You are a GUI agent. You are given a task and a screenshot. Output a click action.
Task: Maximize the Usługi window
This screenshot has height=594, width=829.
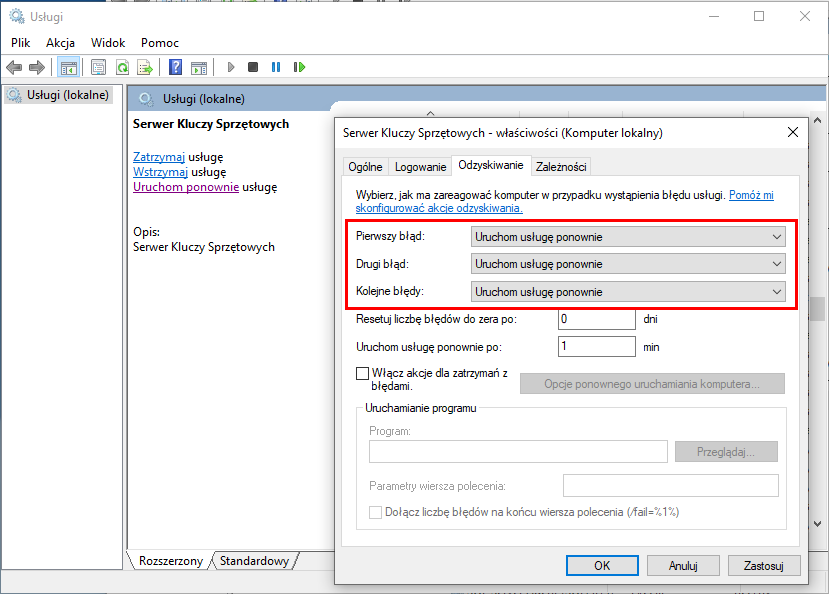click(x=759, y=16)
